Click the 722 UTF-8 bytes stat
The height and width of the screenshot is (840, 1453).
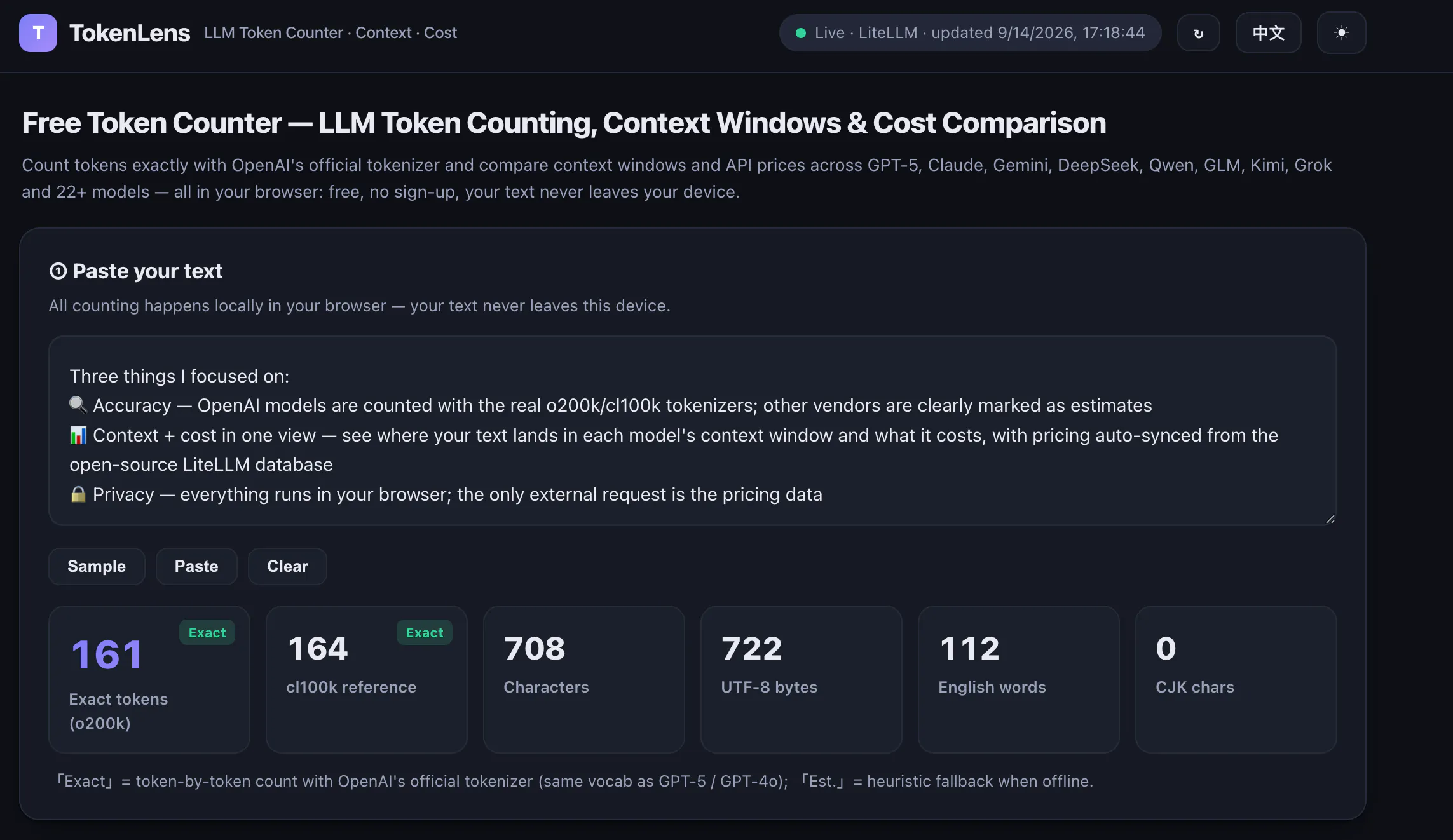[x=801, y=679]
